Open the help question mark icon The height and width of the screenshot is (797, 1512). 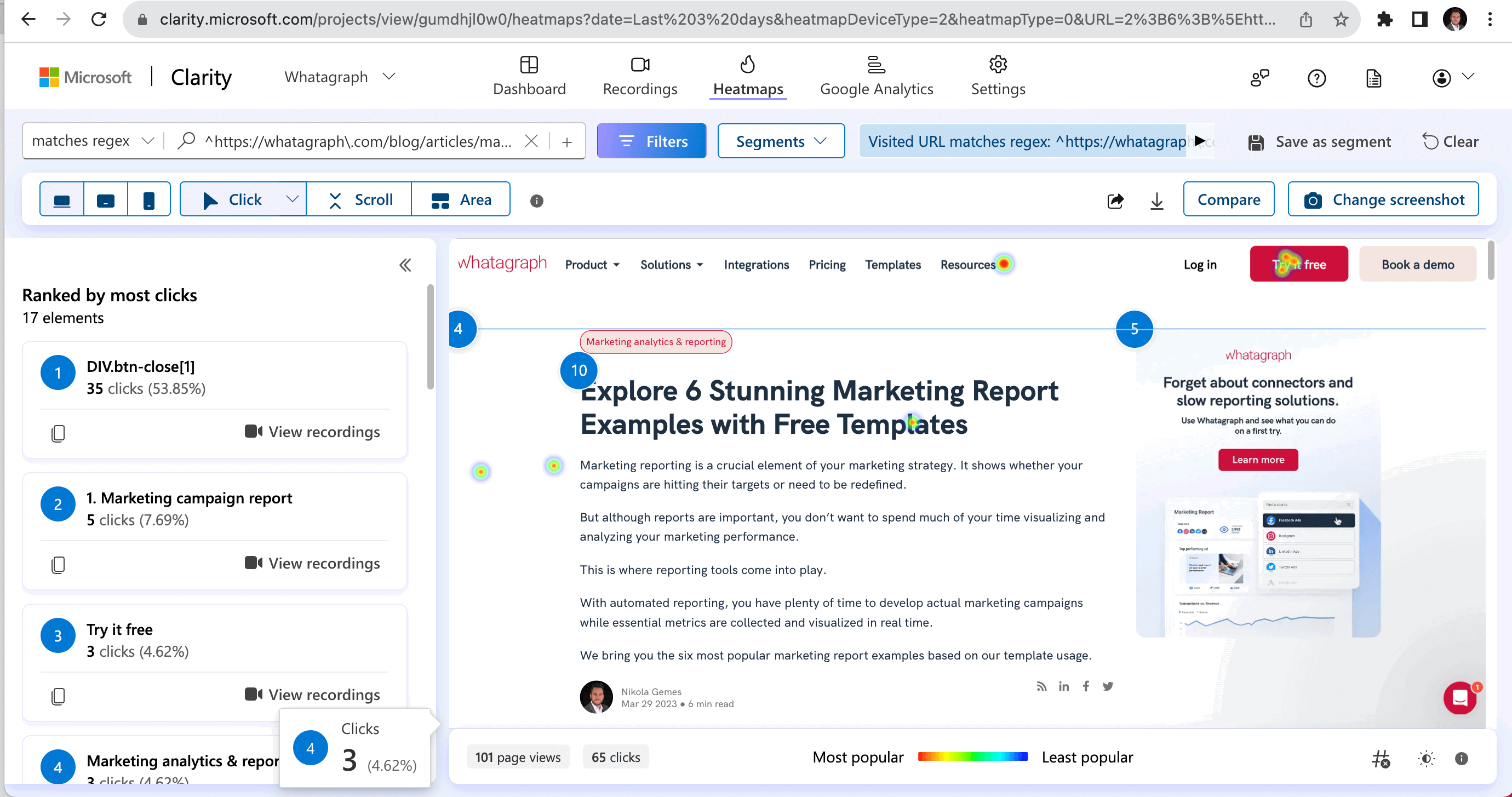[1316, 78]
